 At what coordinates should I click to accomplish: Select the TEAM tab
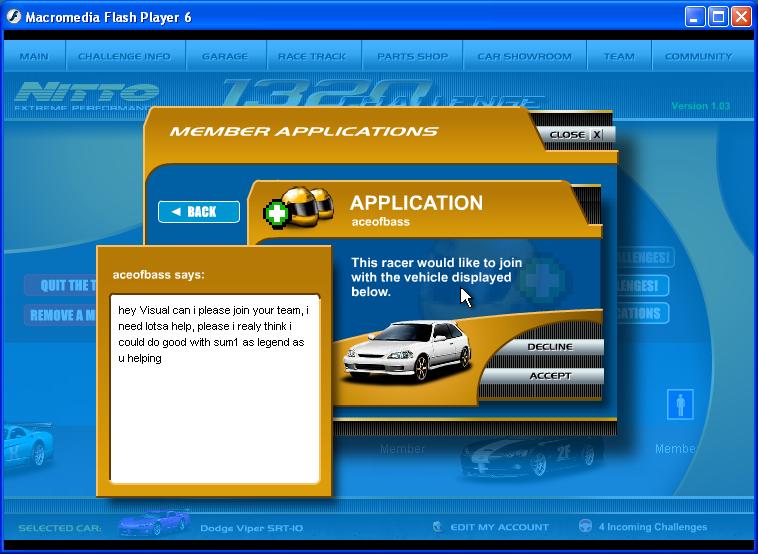[x=619, y=56]
